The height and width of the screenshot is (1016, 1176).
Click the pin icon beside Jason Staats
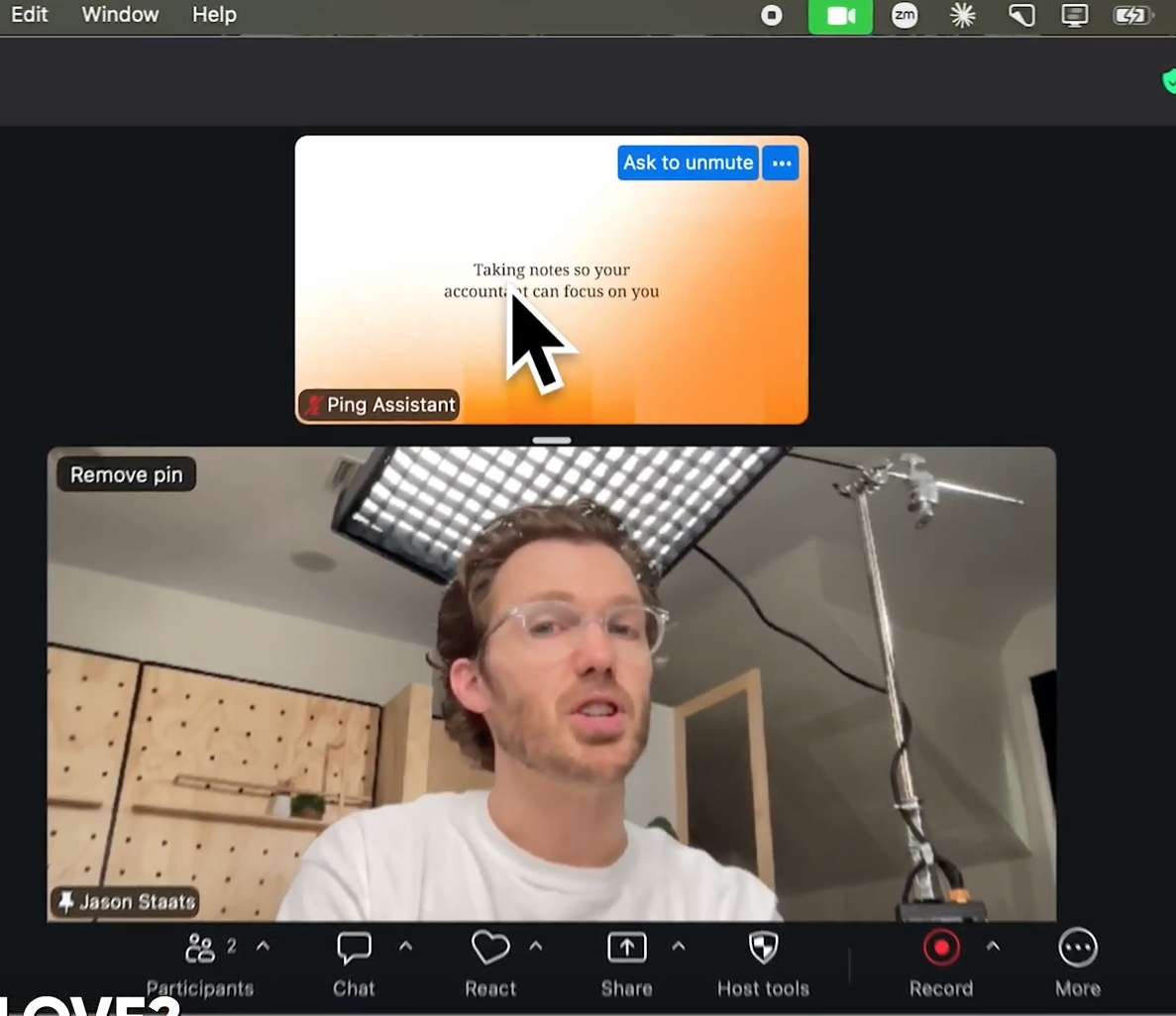point(66,901)
